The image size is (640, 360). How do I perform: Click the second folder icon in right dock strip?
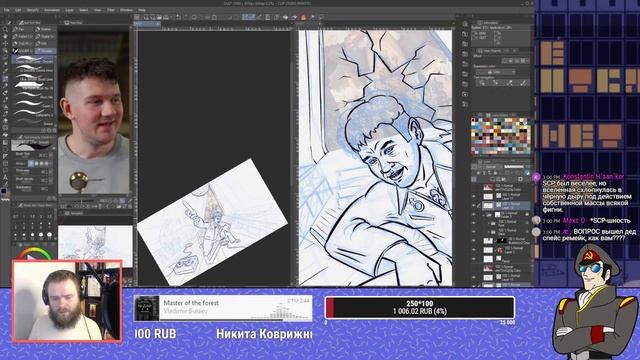[465, 44]
